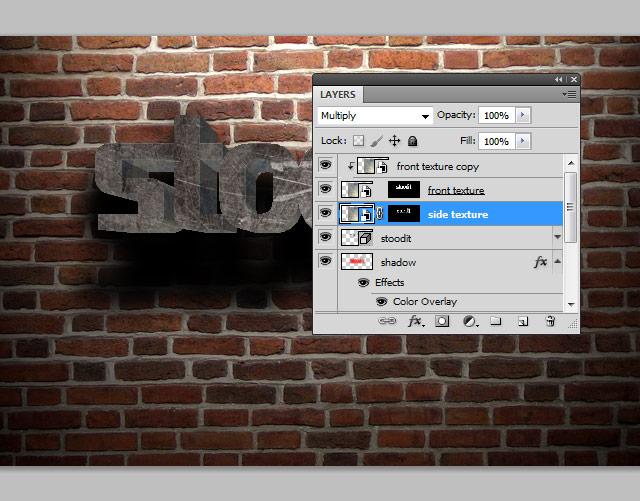Click mask link icon on side texture
Screen dimensions: 640x501
(380, 214)
